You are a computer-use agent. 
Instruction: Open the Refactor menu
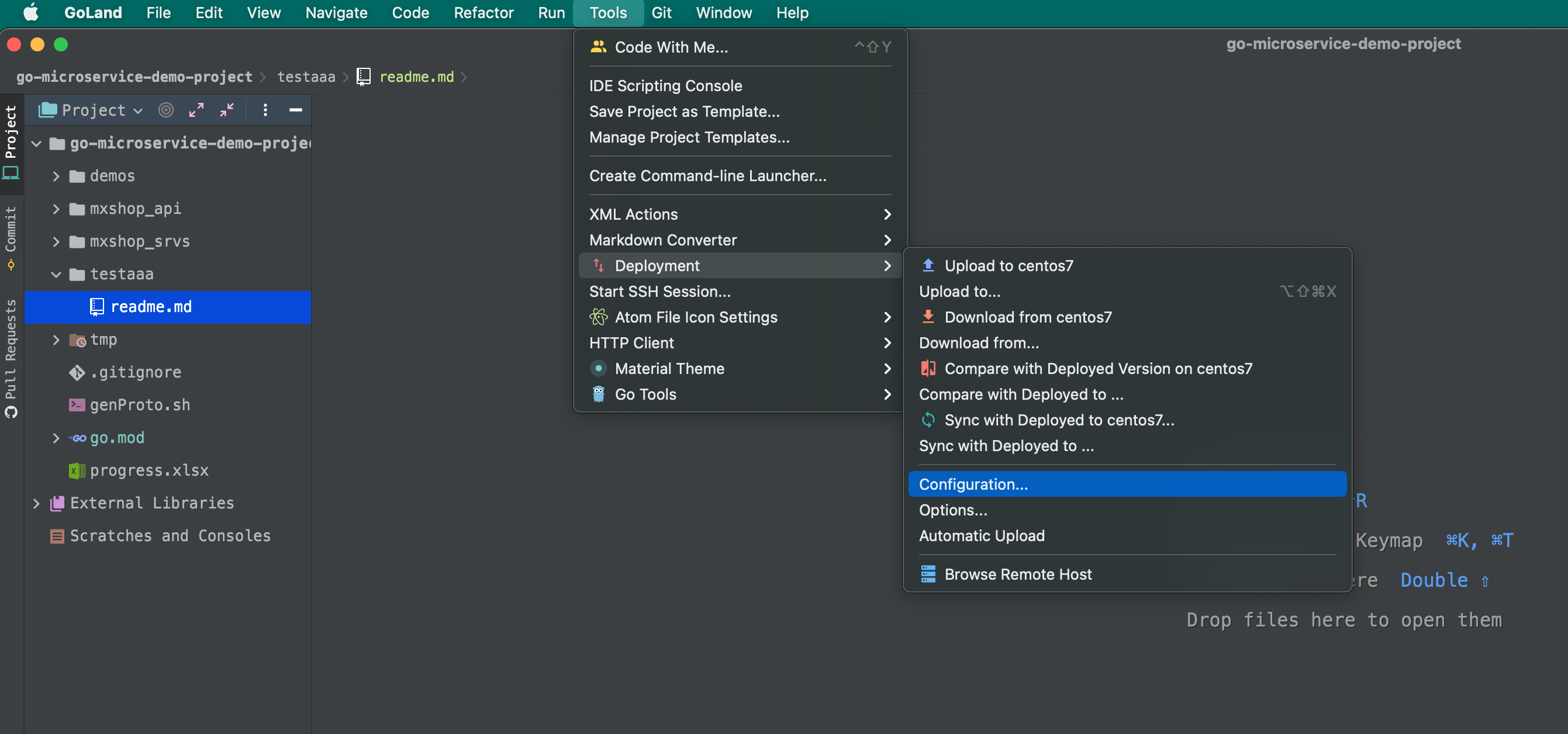click(x=483, y=13)
